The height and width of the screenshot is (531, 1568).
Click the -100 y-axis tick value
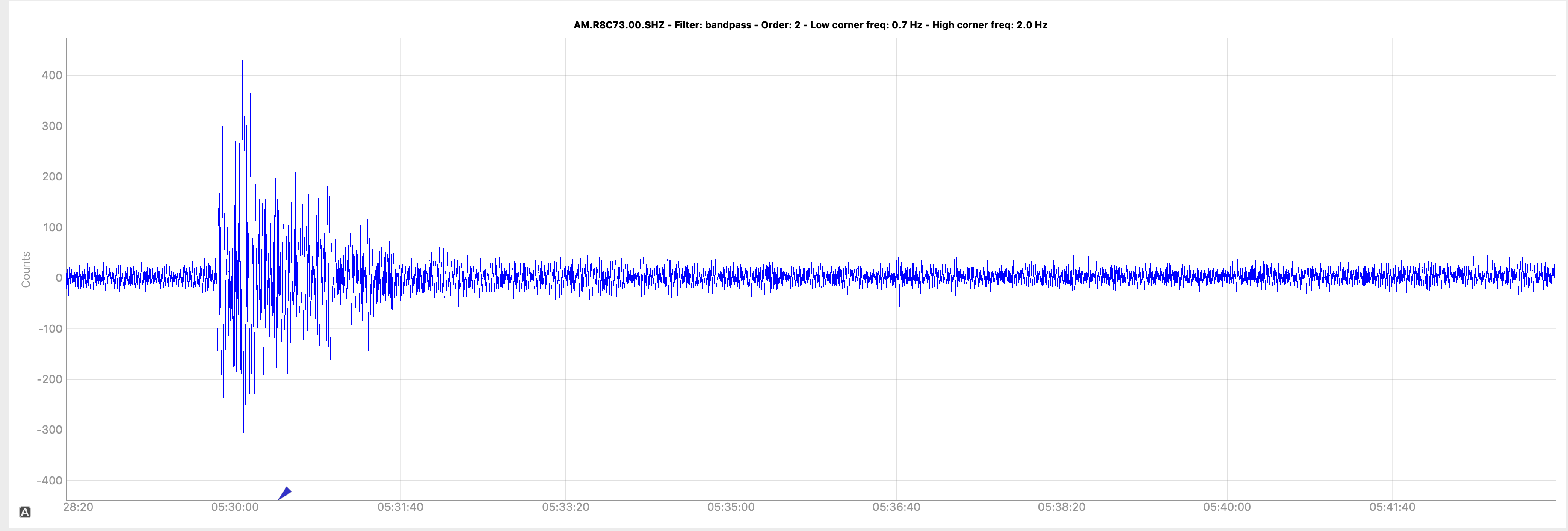[x=50, y=328]
